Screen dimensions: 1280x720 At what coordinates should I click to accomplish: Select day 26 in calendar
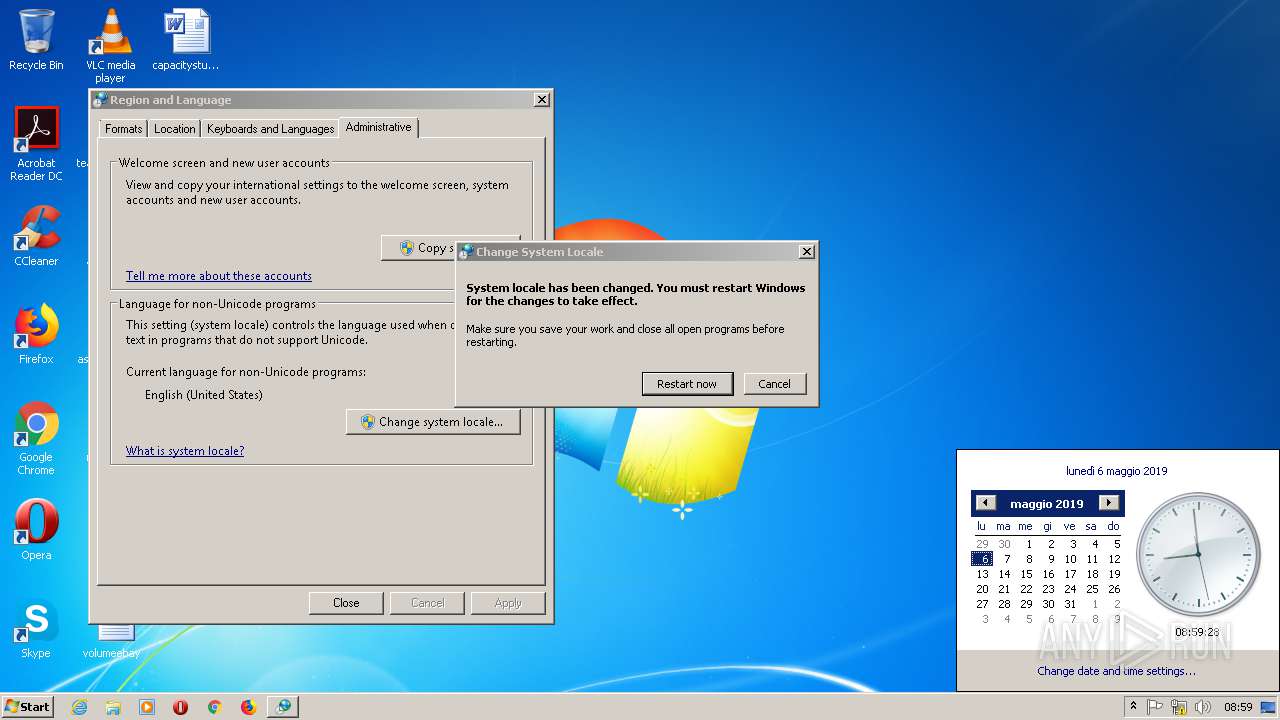[1114, 589]
